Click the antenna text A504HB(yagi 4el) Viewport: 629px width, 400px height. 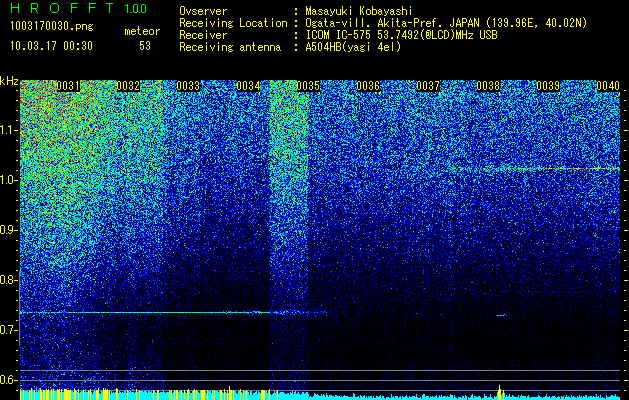pos(353,47)
